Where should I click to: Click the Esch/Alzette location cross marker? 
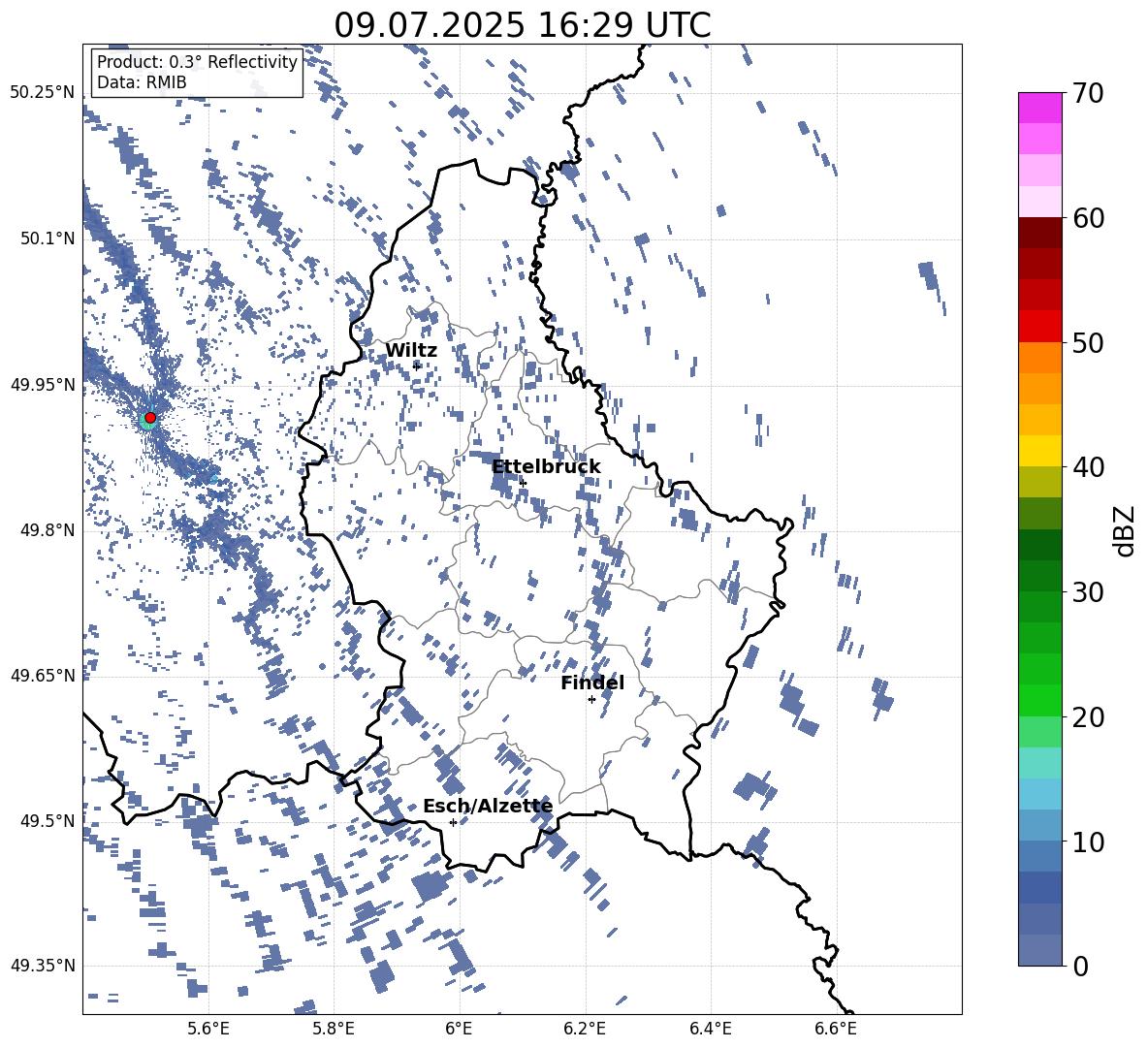click(x=453, y=822)
